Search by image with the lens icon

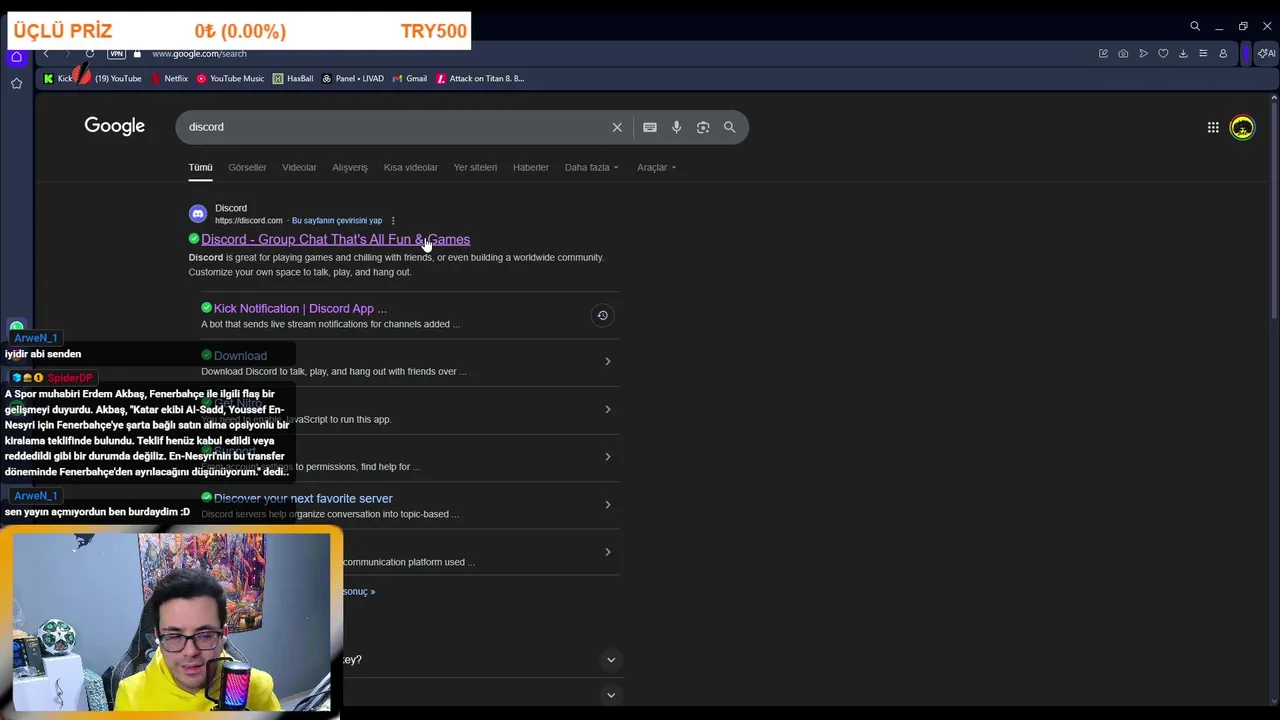pos(703,127)
